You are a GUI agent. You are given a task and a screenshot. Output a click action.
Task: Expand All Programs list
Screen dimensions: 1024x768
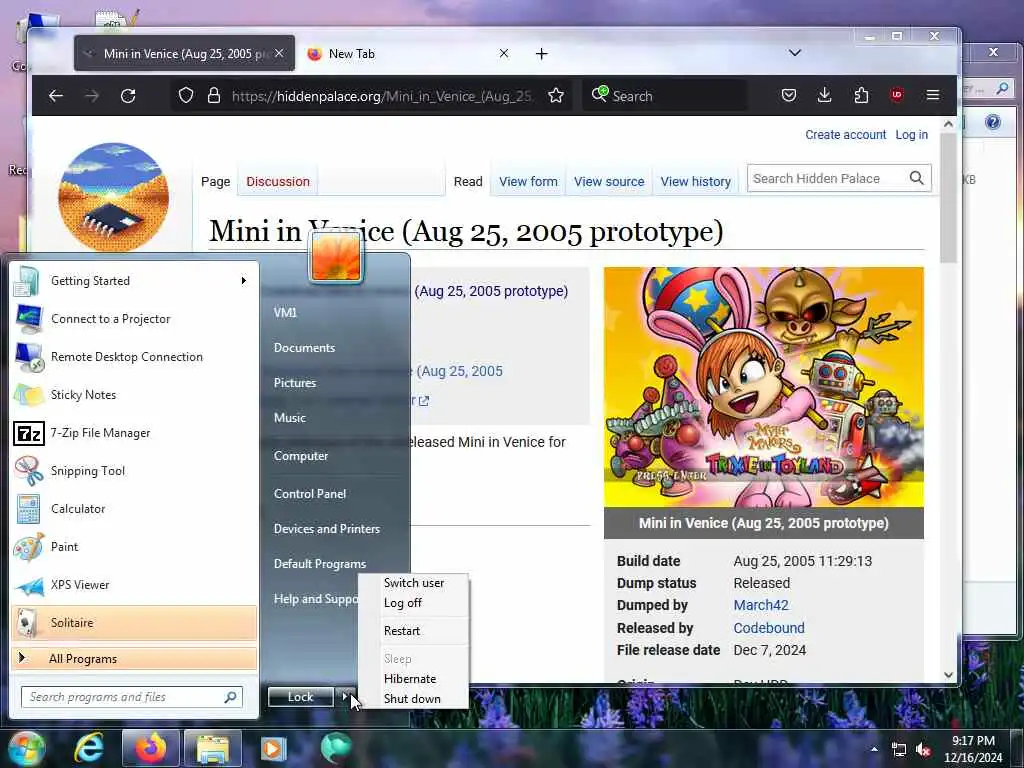[x=134, y=658]
